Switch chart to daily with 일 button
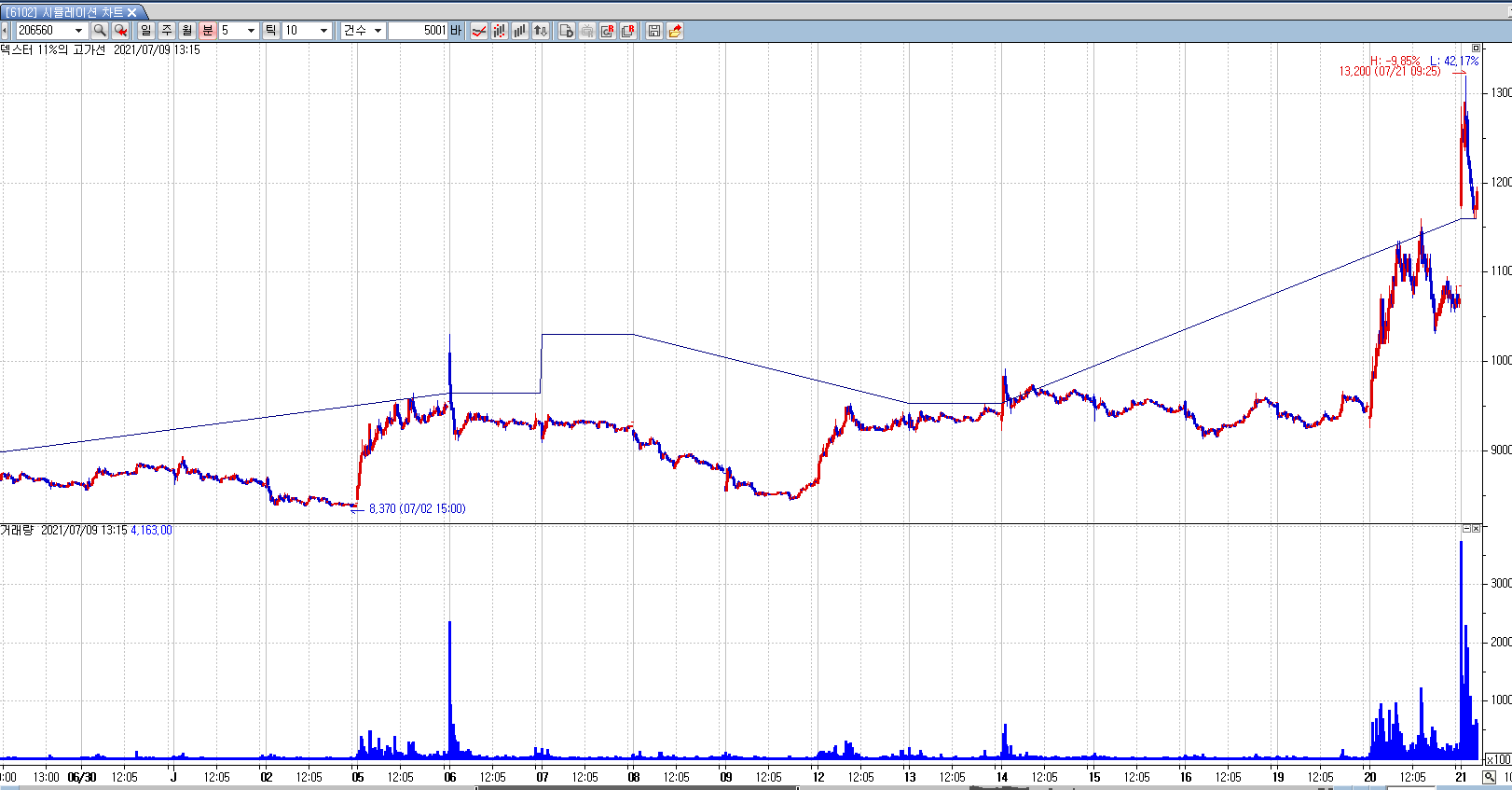1512x790 pixels. click(146, 31)
